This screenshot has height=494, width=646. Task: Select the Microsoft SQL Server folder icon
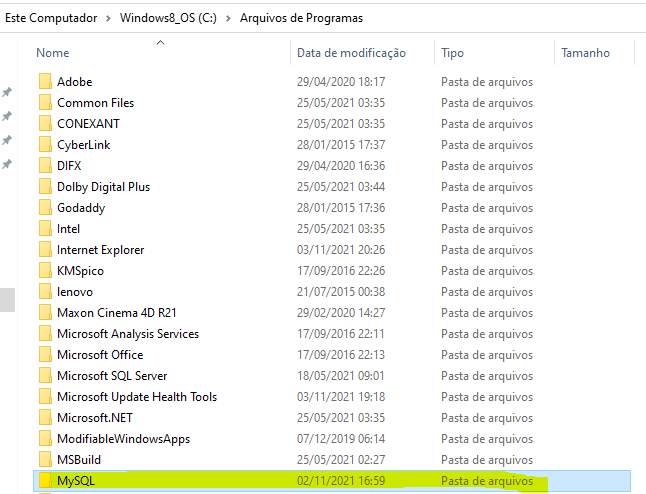(45, 376)
